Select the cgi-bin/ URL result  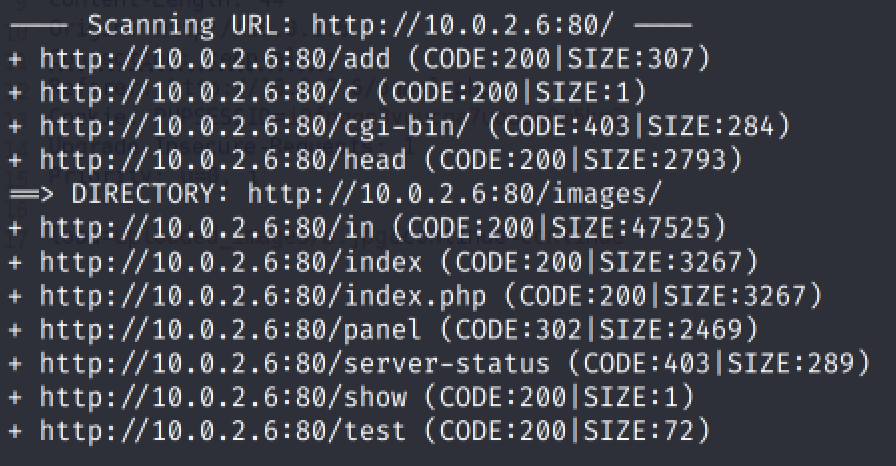[254, 126]
